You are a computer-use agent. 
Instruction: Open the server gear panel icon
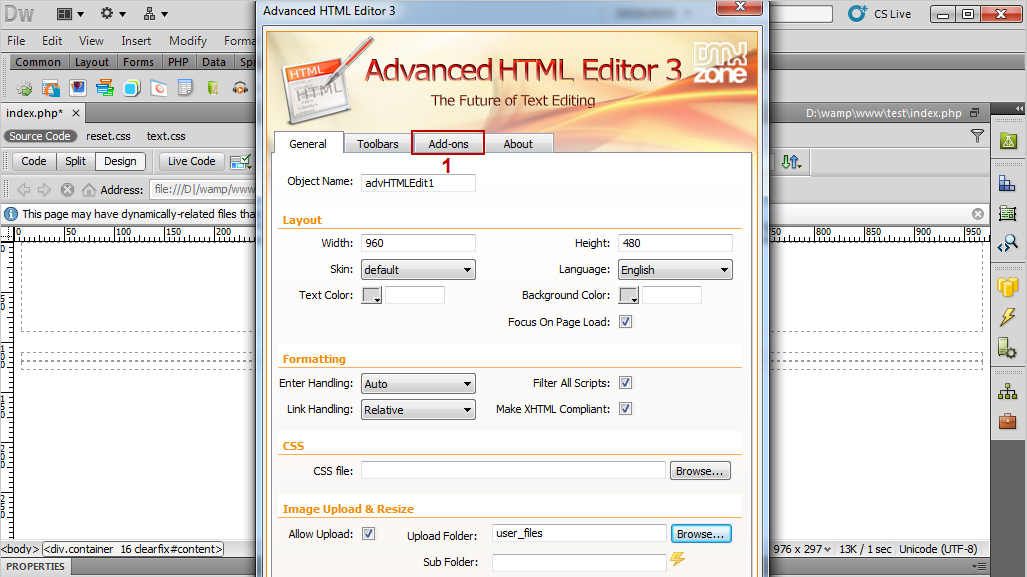1007,348
